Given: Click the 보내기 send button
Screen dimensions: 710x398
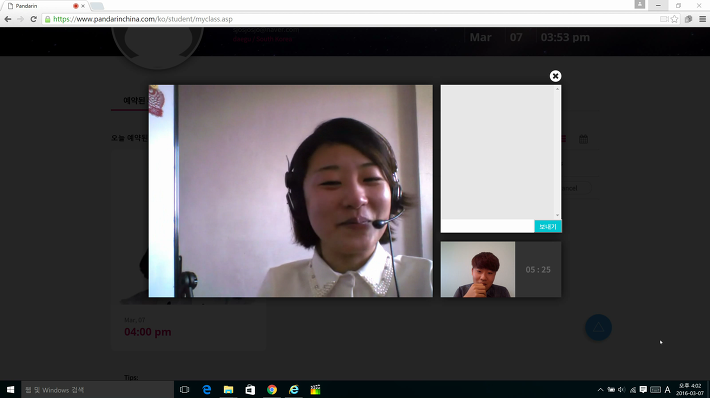Looking at the screenshot, I should [x=548, y=226].
